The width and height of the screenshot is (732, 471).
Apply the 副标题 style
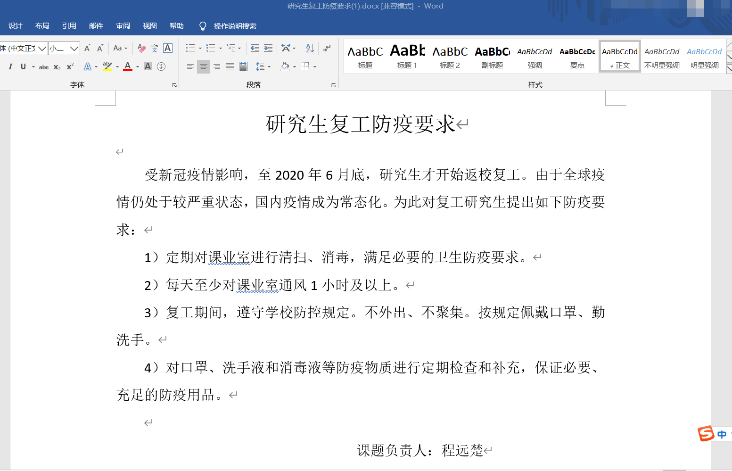tap(492, 56)
